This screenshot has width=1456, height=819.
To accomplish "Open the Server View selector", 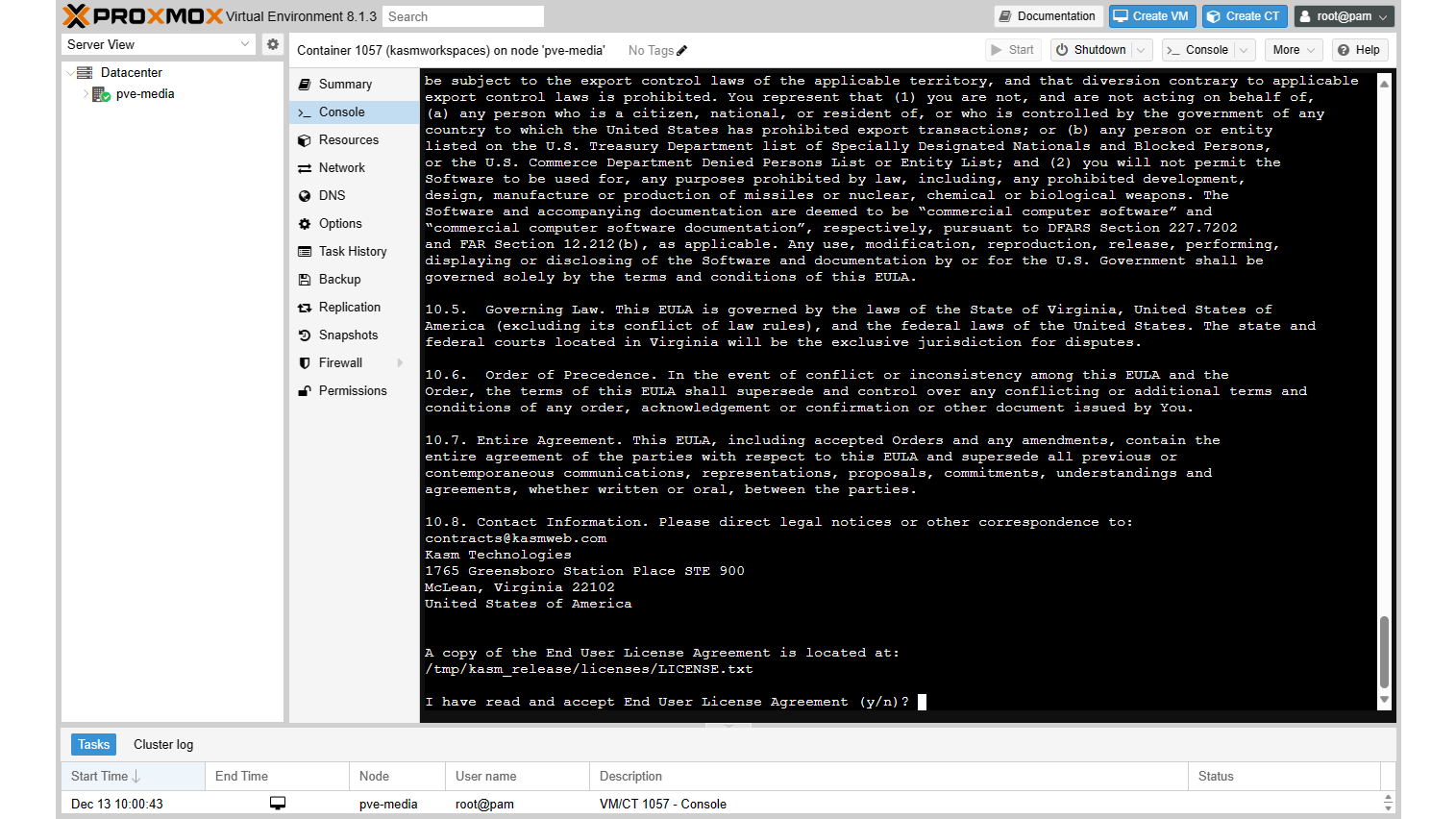I will pos(158,43).
